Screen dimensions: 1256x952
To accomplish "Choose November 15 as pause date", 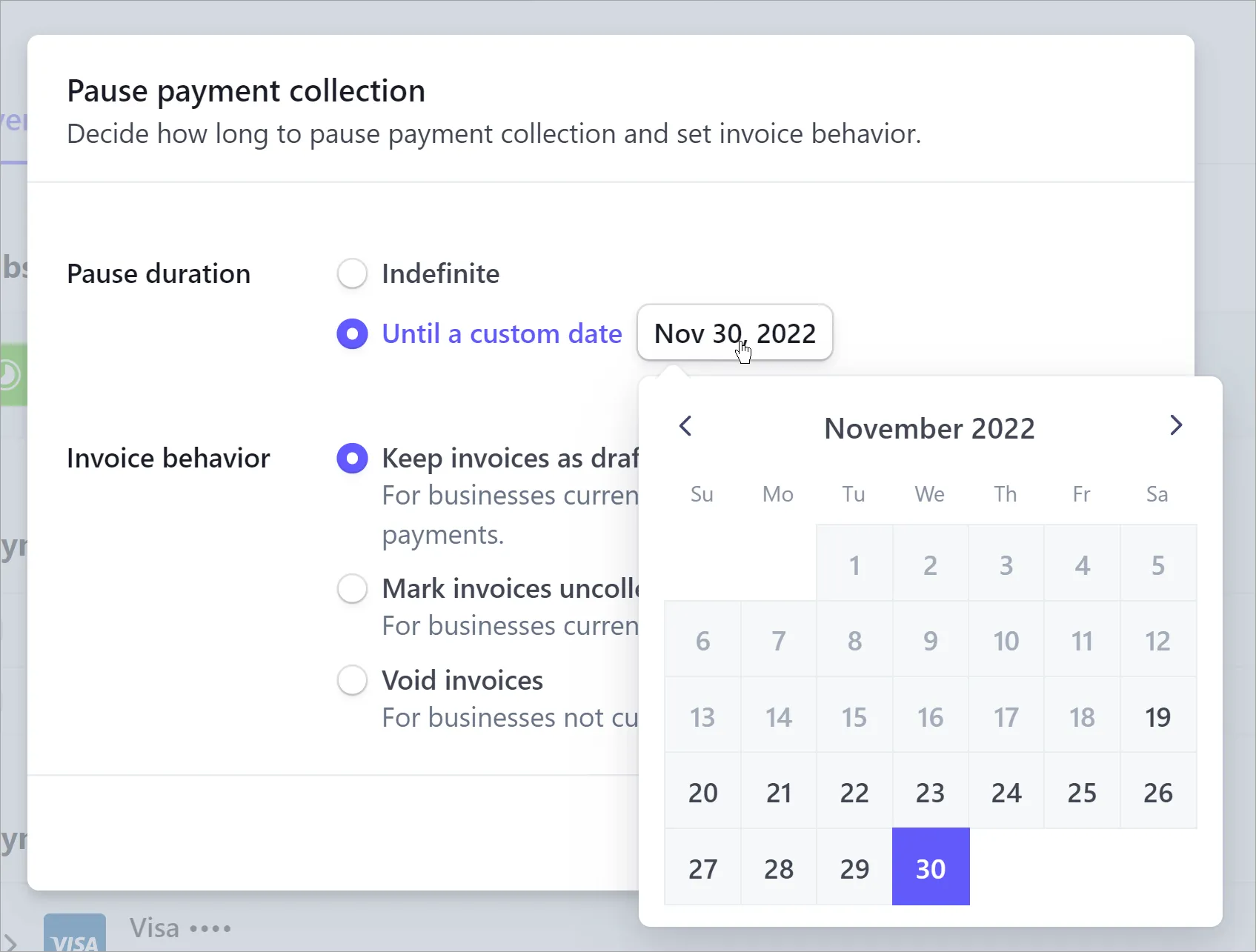I will 854,716.
